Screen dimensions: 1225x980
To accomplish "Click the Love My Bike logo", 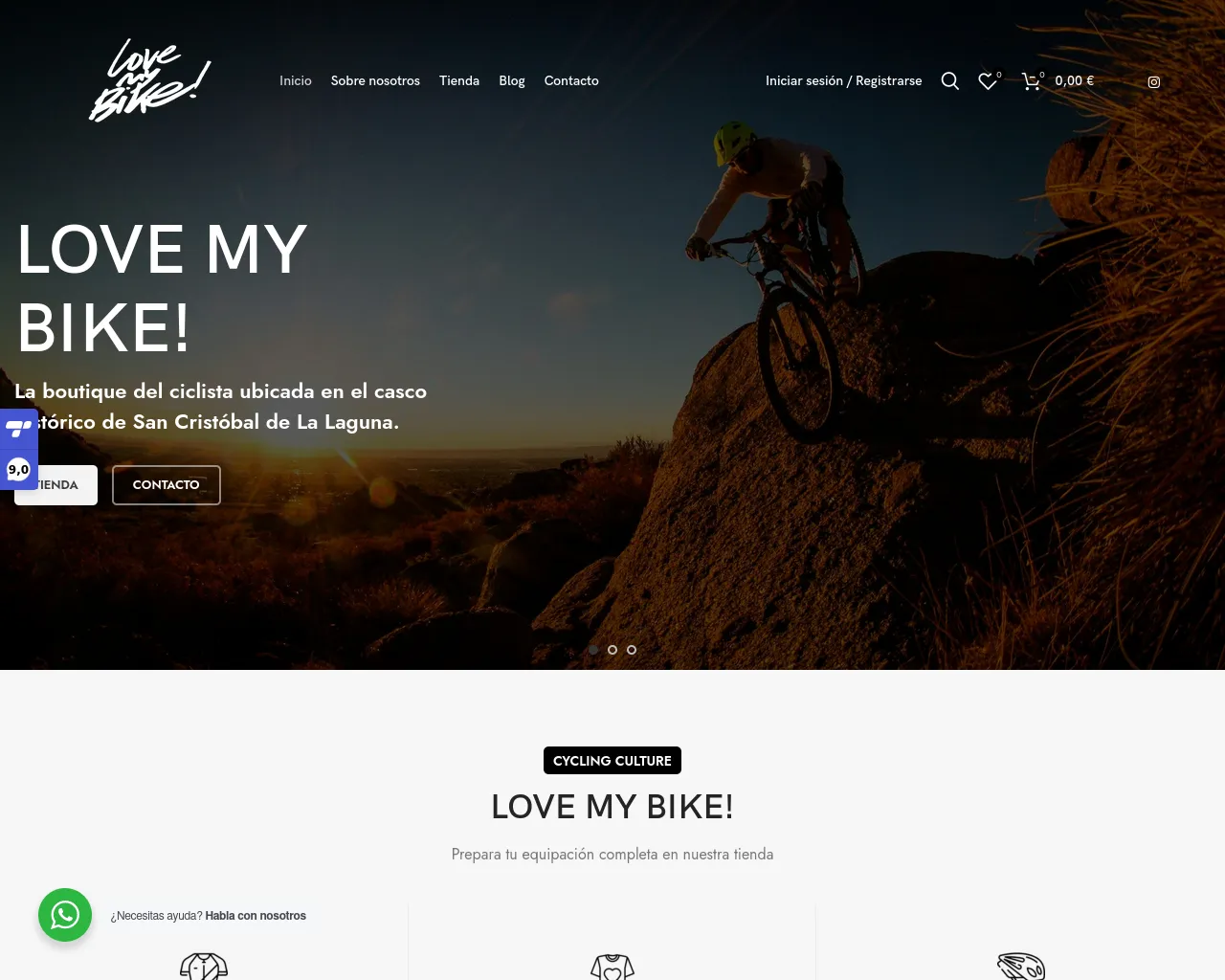I will pos(150,80).
